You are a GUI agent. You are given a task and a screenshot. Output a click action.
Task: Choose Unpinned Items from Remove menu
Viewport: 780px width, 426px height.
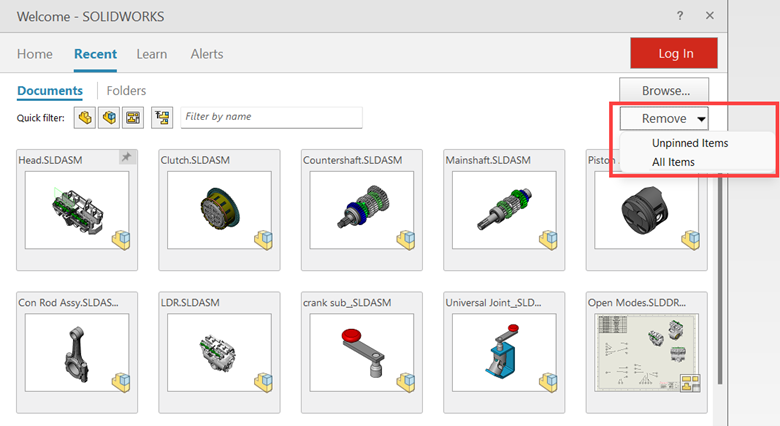click(x=690, y=143)
